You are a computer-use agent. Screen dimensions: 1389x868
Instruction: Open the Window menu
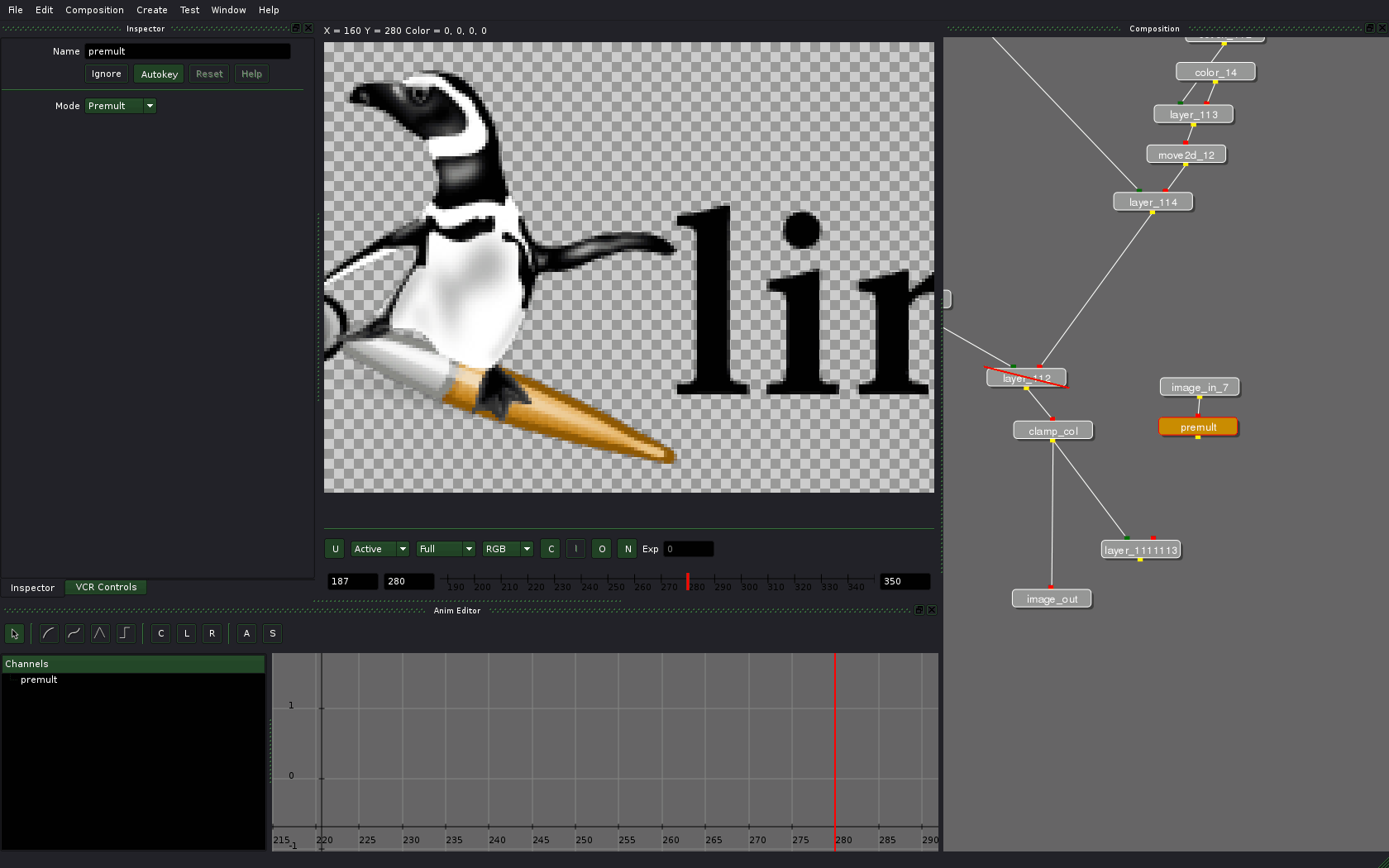(228, 10)
